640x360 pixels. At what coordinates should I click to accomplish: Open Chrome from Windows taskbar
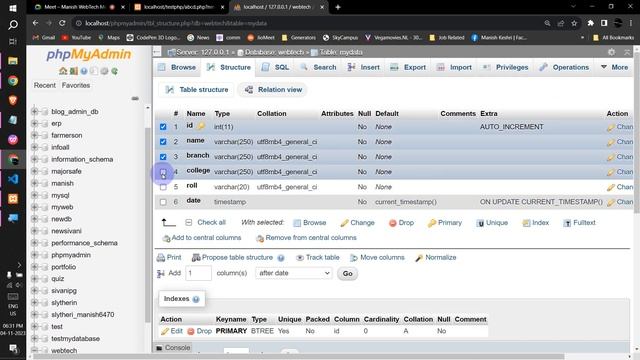click(13, 80)
